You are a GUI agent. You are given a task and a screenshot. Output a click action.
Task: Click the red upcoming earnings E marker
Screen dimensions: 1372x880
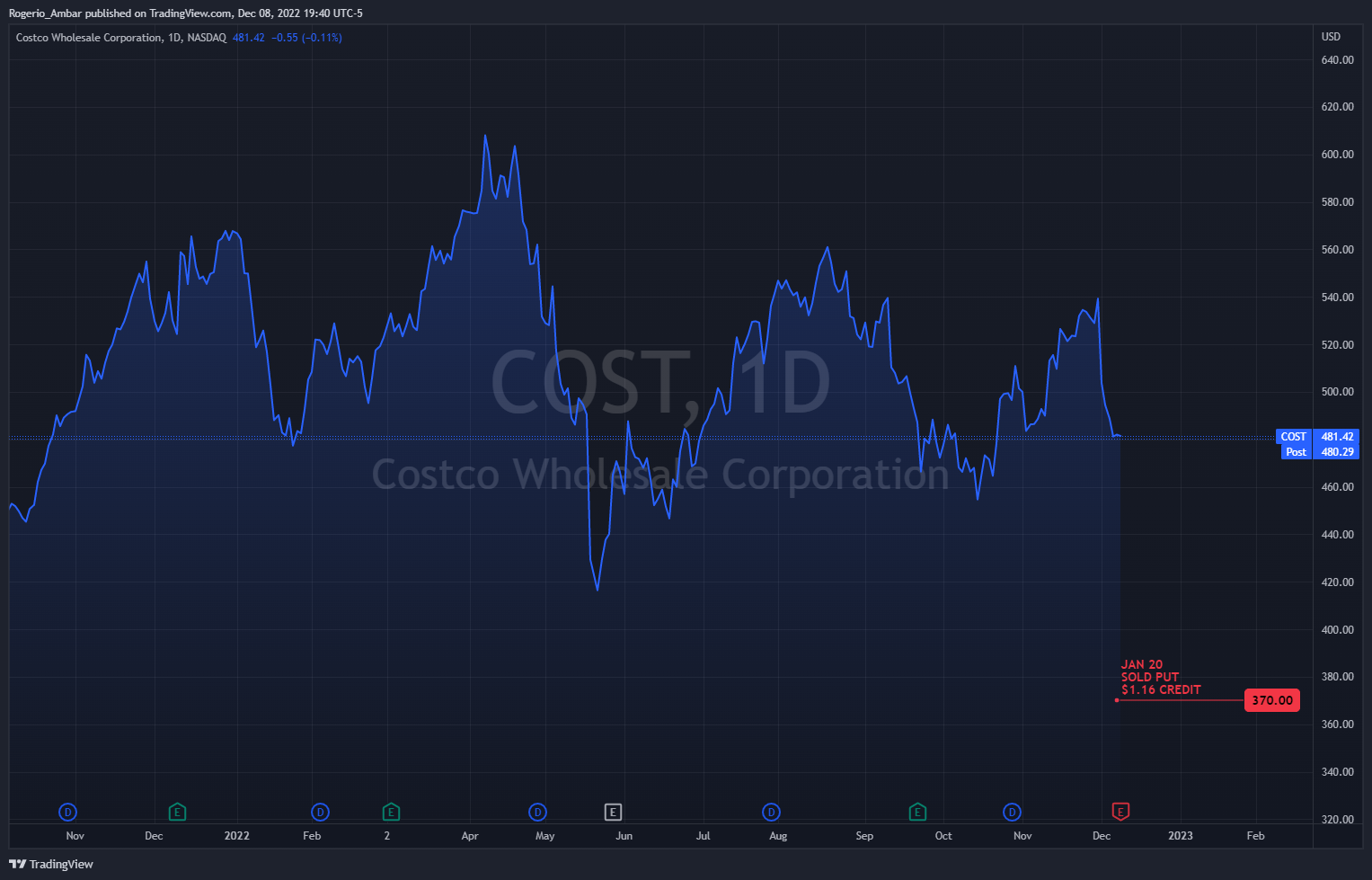(1120, 812)
